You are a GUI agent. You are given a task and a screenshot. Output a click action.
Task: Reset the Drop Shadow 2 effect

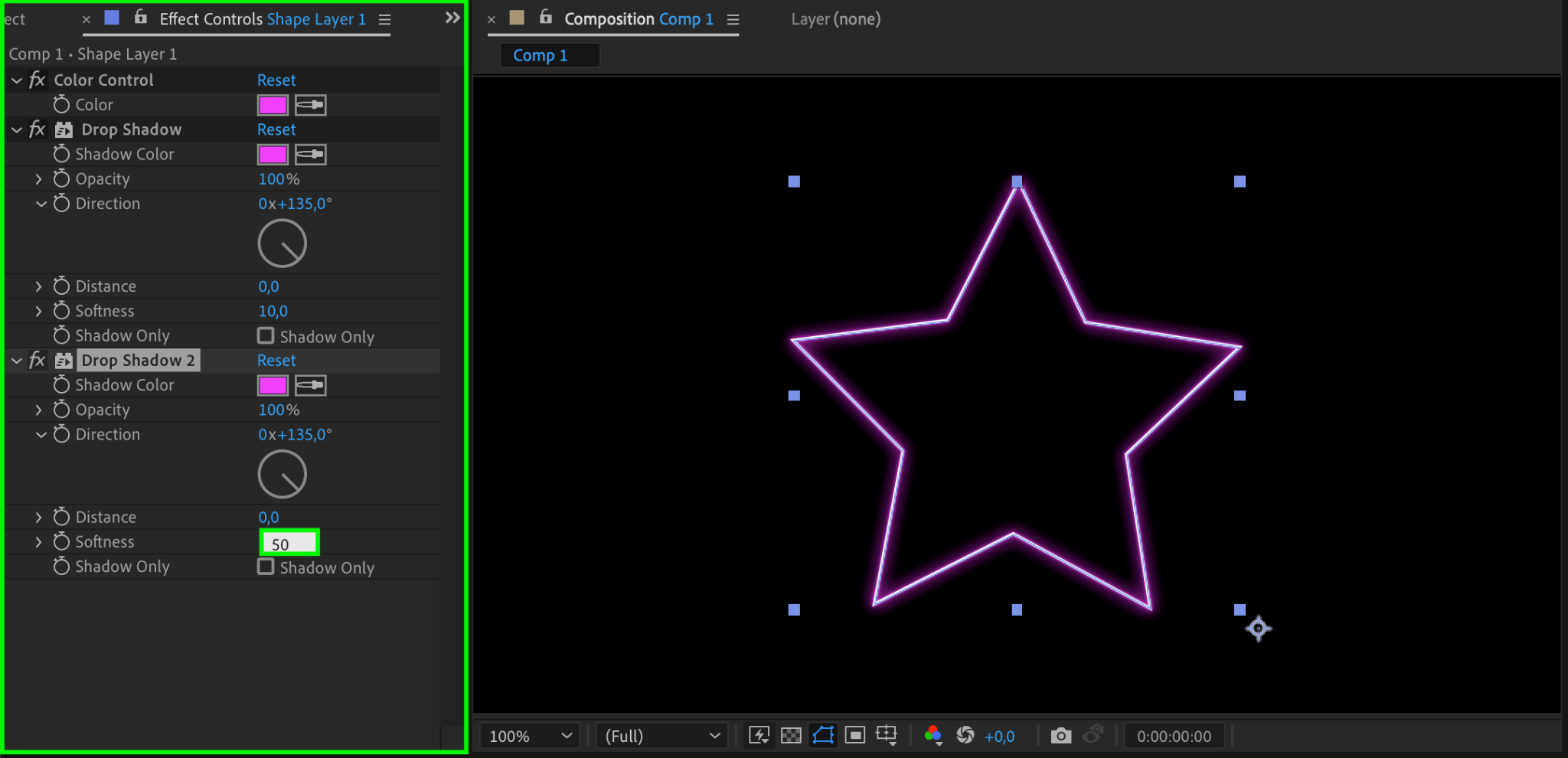(x=276, y=361)
